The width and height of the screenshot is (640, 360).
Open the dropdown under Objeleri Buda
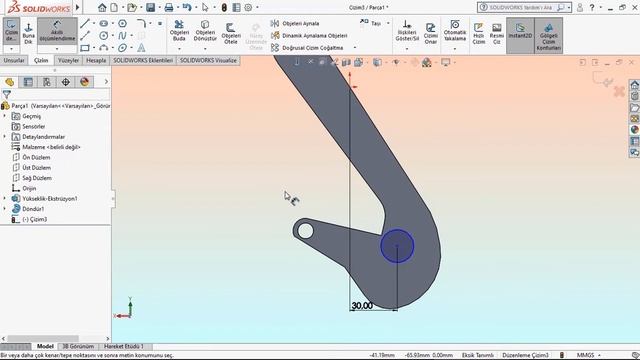click(179, 49)
